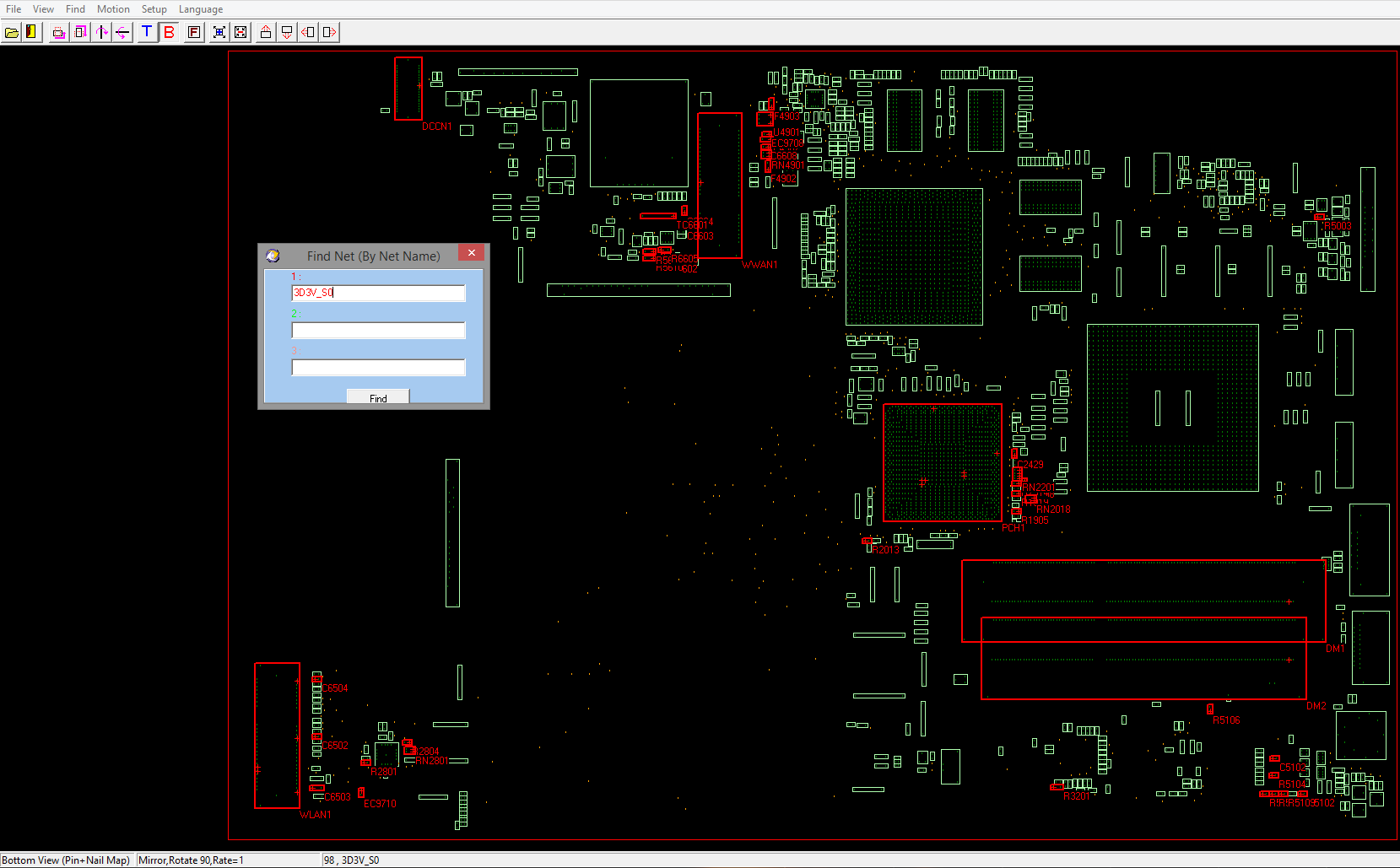Open the File menu
Image resolution: width=1400 pixels, height=868 pixels.
click(x=14, y=9)
